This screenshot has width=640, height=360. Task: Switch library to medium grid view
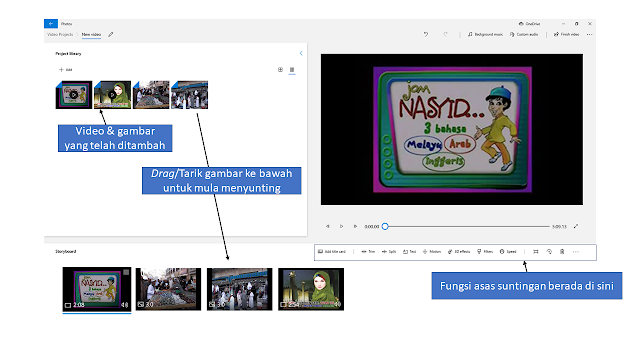(x=280, y=70)
